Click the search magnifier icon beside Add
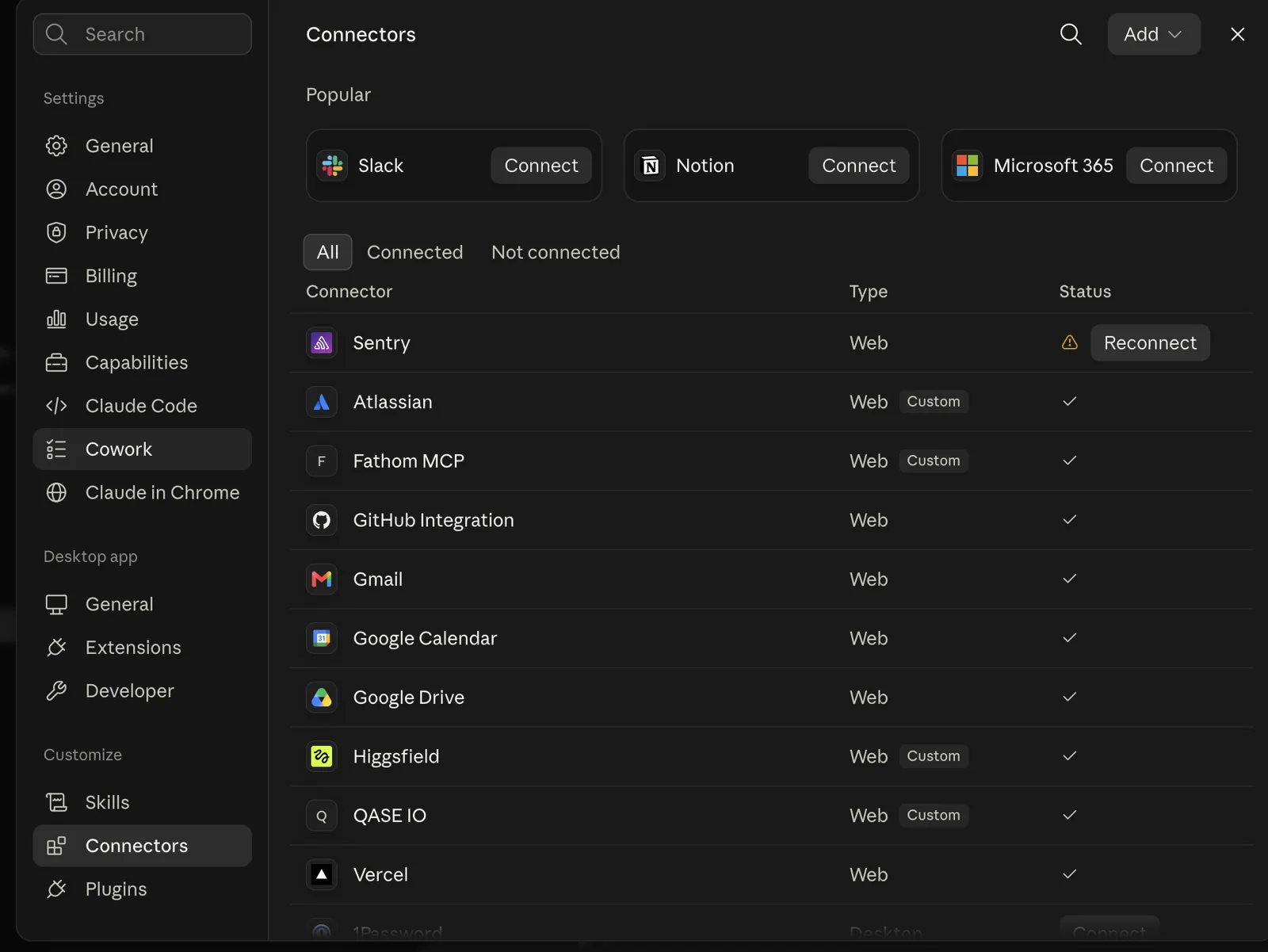Image resolution: width=1268 pixels, height=952 pixels. click(x=1071, y=34)
